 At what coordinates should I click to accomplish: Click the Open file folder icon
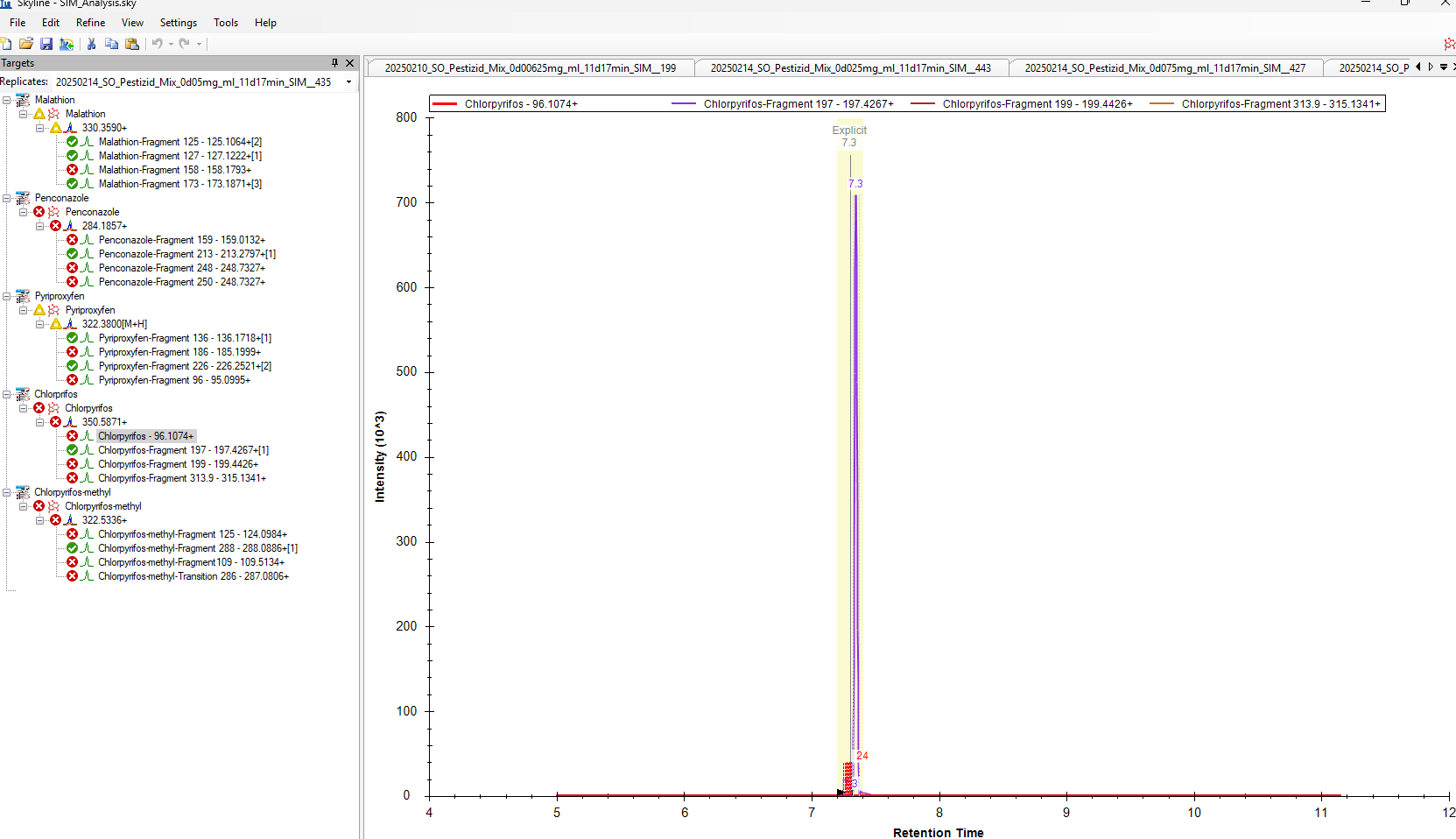click(26, 44)
